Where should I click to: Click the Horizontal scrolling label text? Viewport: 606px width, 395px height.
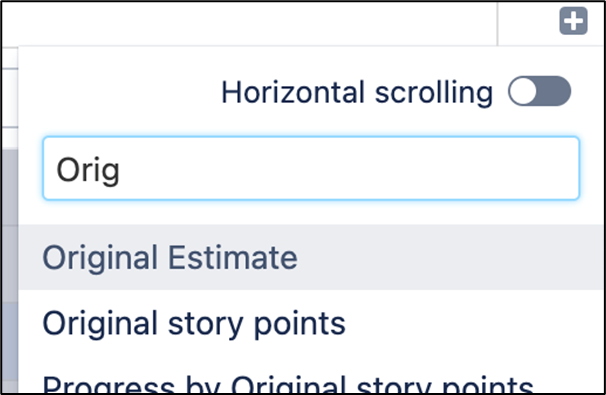[357, 92]
